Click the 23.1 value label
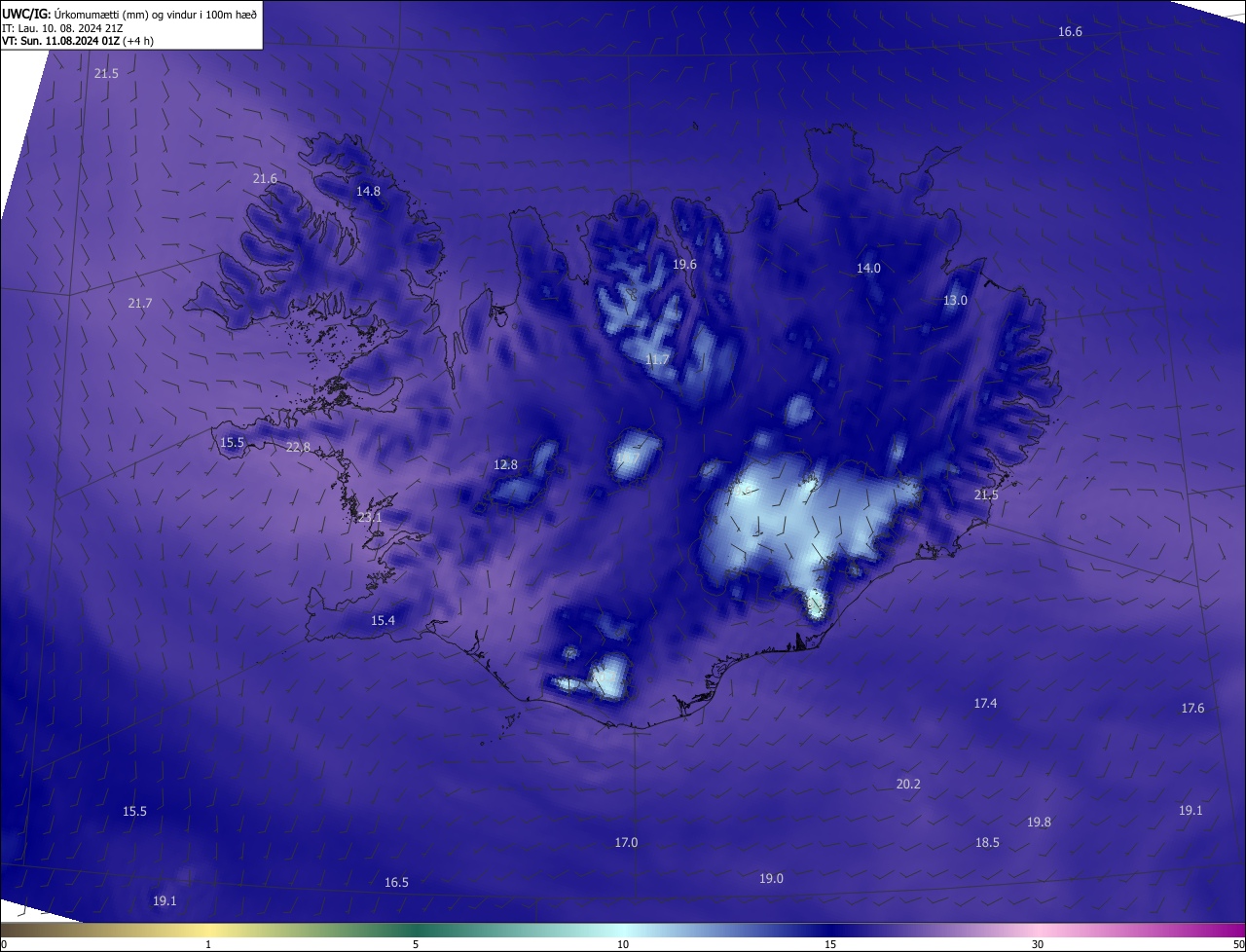 click(x=370, y=518)
